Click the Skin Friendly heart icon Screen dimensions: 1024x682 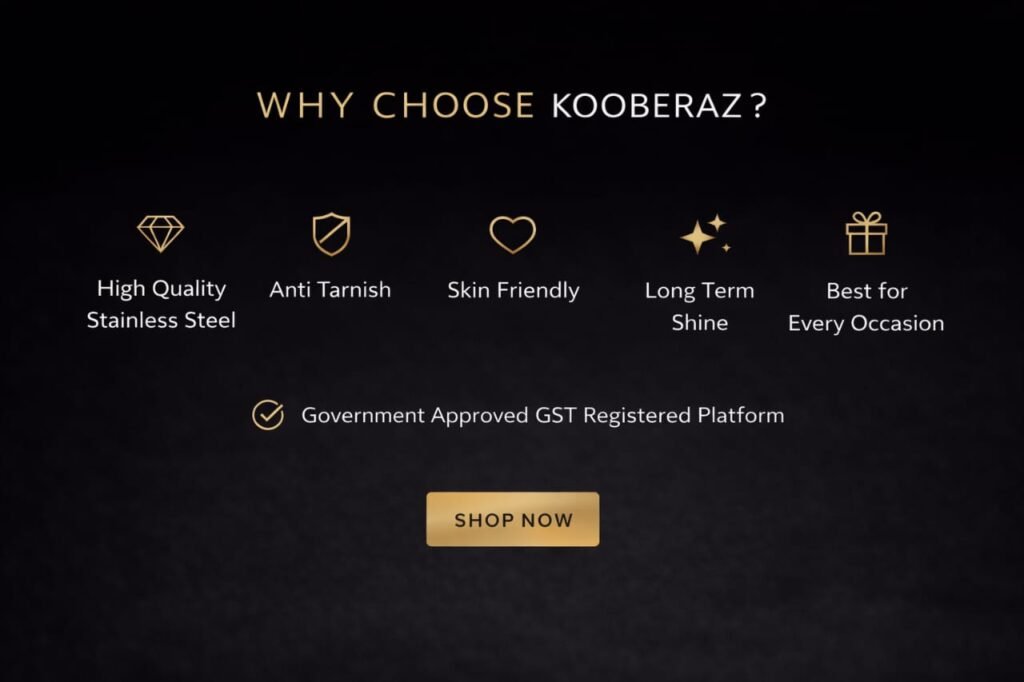pyautogui.click(x=512, y=235)
